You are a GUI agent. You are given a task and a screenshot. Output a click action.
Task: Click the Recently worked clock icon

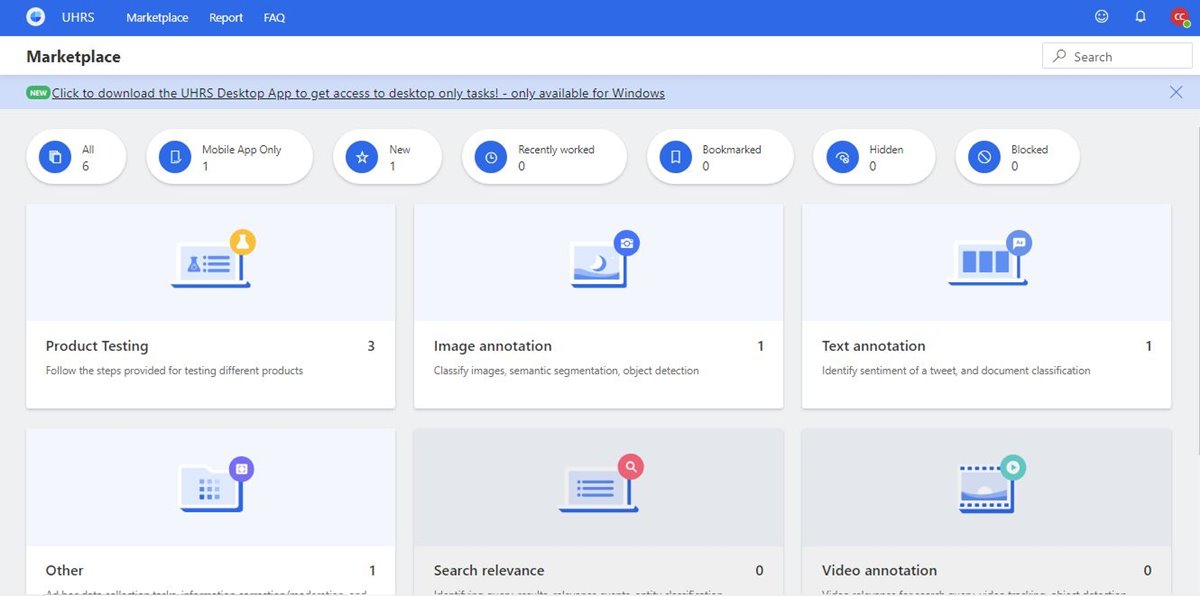tap(491, 157)
